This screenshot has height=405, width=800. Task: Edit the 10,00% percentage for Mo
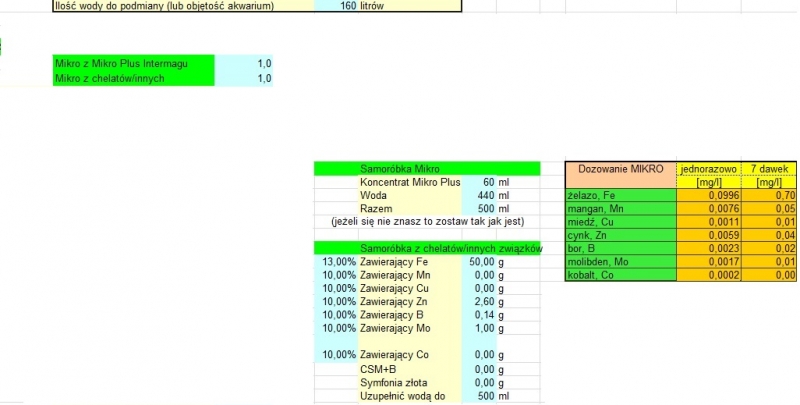[x=337, y=328]
